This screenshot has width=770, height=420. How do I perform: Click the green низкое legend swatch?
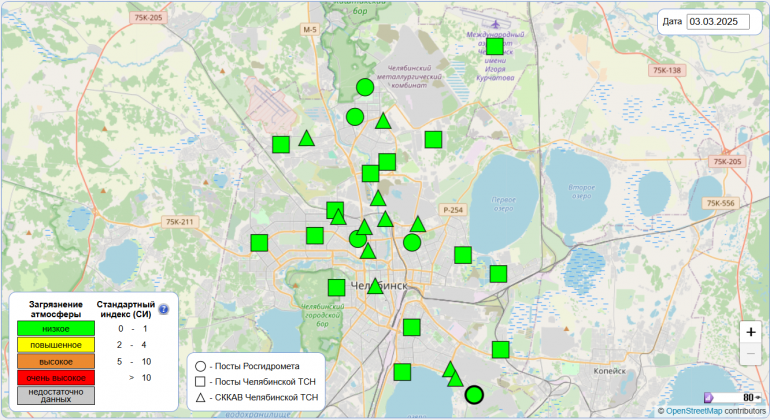pos(56,328)
